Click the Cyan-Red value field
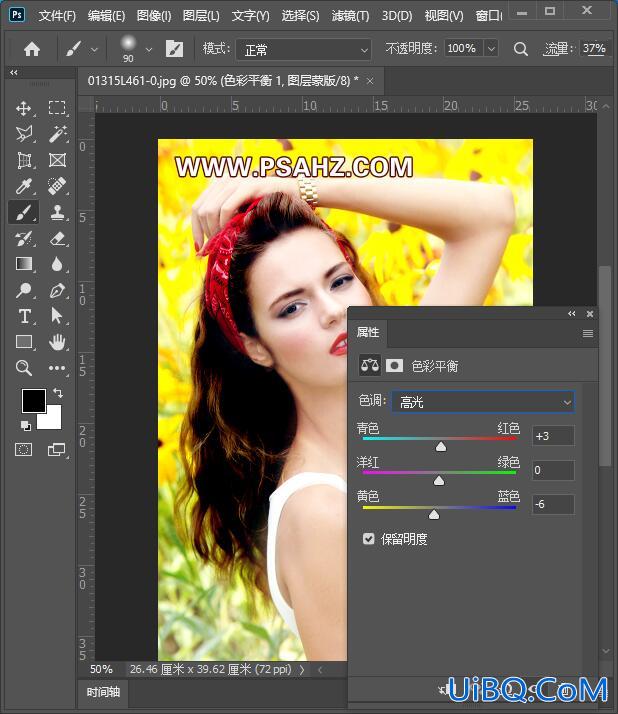The width and height of the screenshot is (618, 714). 553,436
